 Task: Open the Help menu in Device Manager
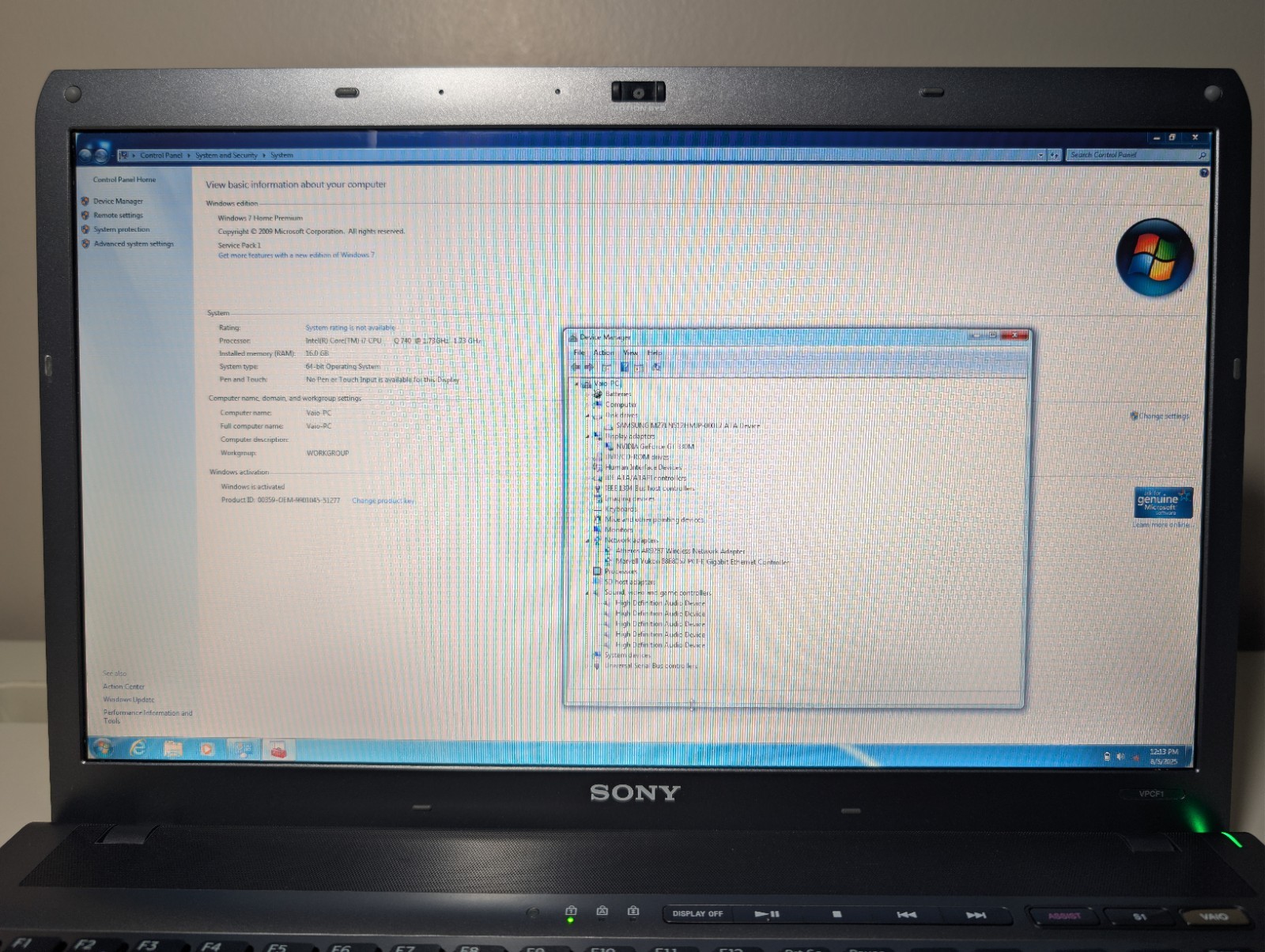point(655,353)
